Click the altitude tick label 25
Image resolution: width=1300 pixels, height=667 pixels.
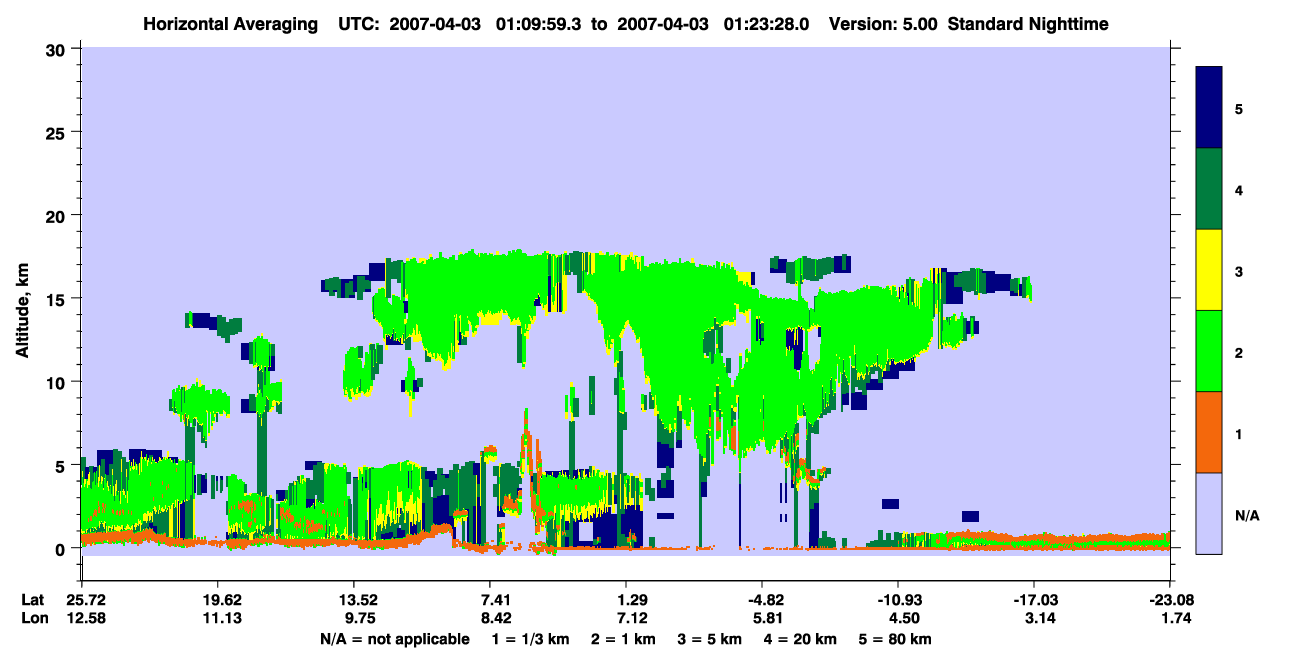tap(57, 132)
